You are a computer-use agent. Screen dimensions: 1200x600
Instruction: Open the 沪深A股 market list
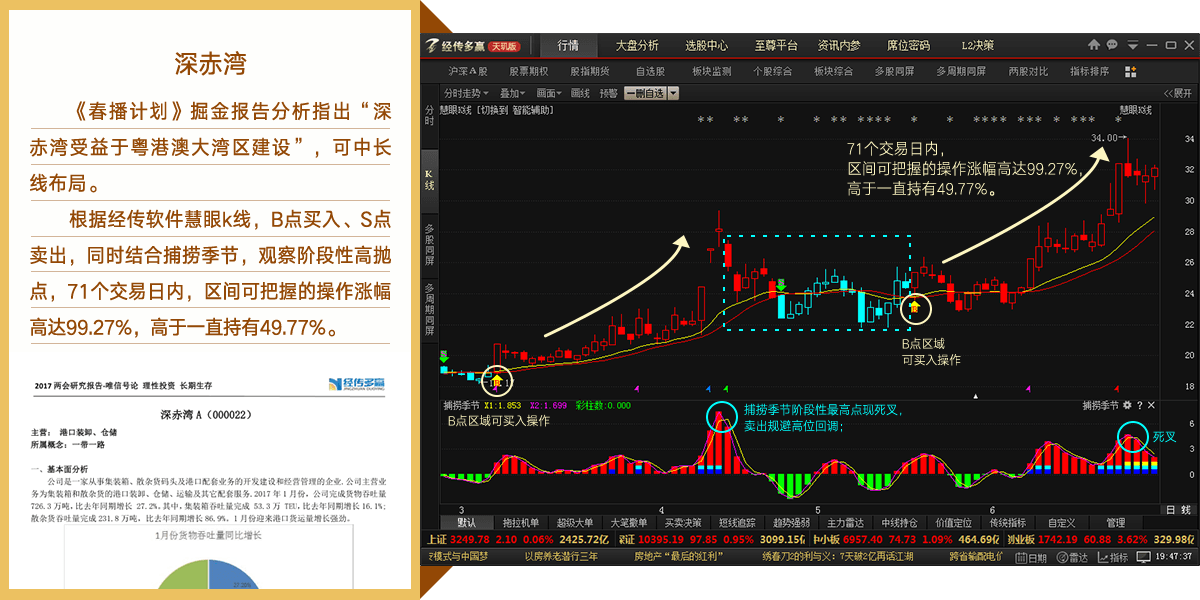pyautogui.click(x=467, y=72)
